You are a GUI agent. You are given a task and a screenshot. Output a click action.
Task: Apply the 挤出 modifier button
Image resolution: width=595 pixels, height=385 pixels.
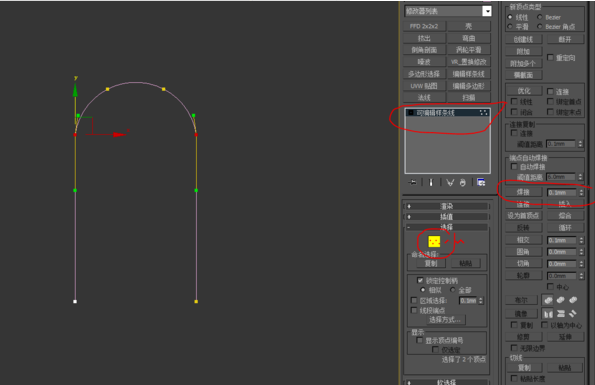tap(424, 38)
